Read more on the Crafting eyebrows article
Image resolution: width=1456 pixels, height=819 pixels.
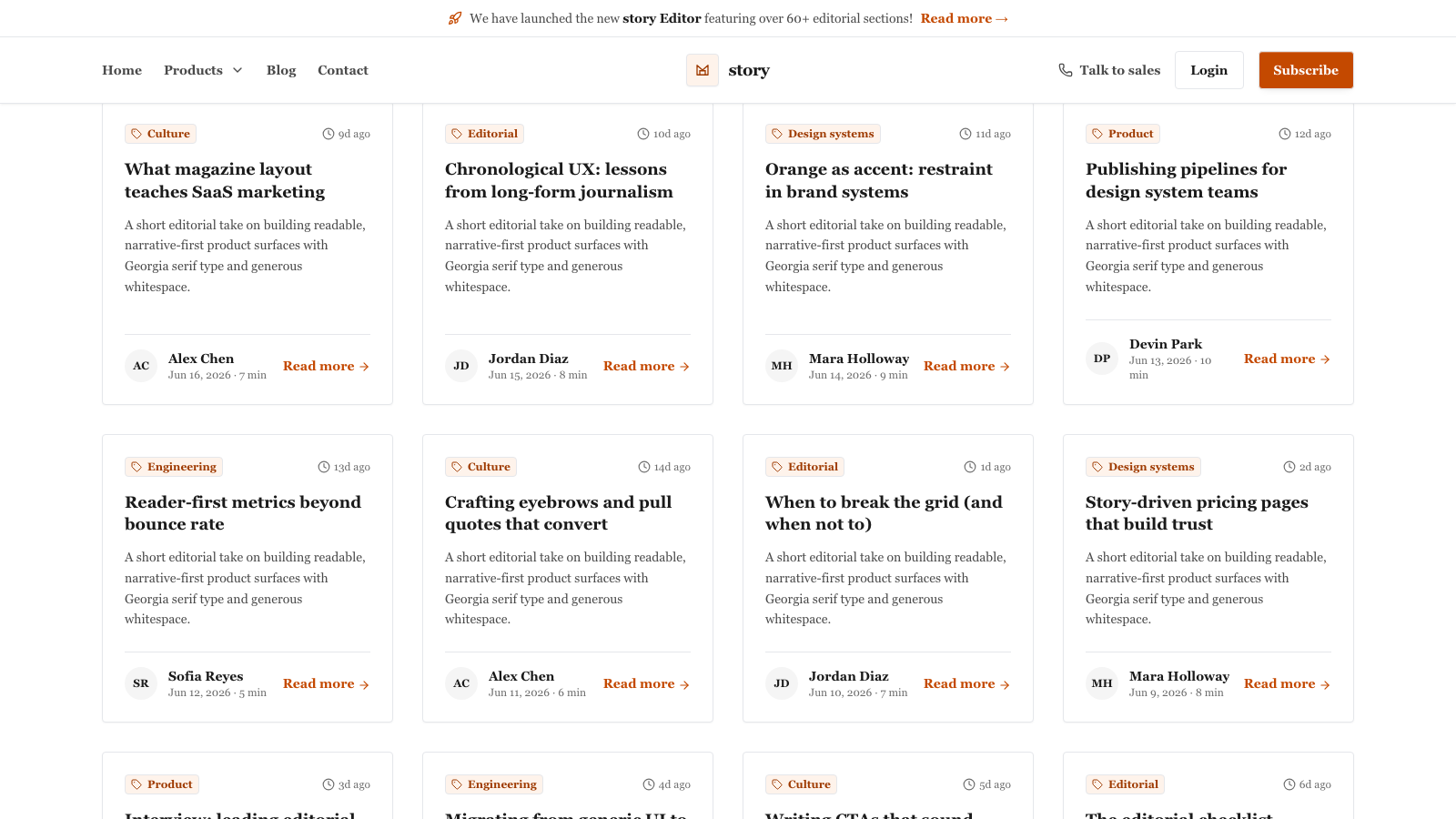click(x=647, y=683)
